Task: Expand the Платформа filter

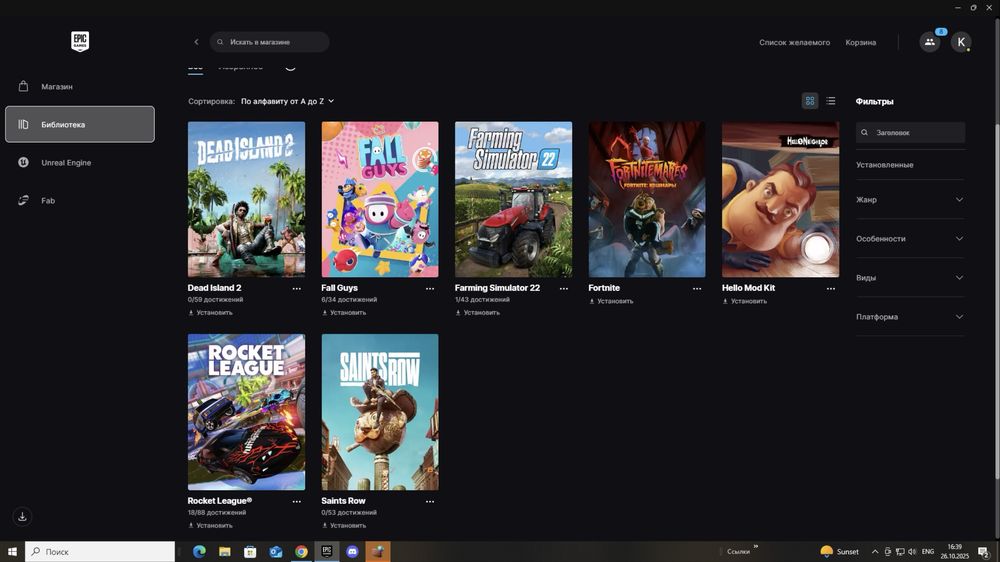Action: (x=910, y=316)
